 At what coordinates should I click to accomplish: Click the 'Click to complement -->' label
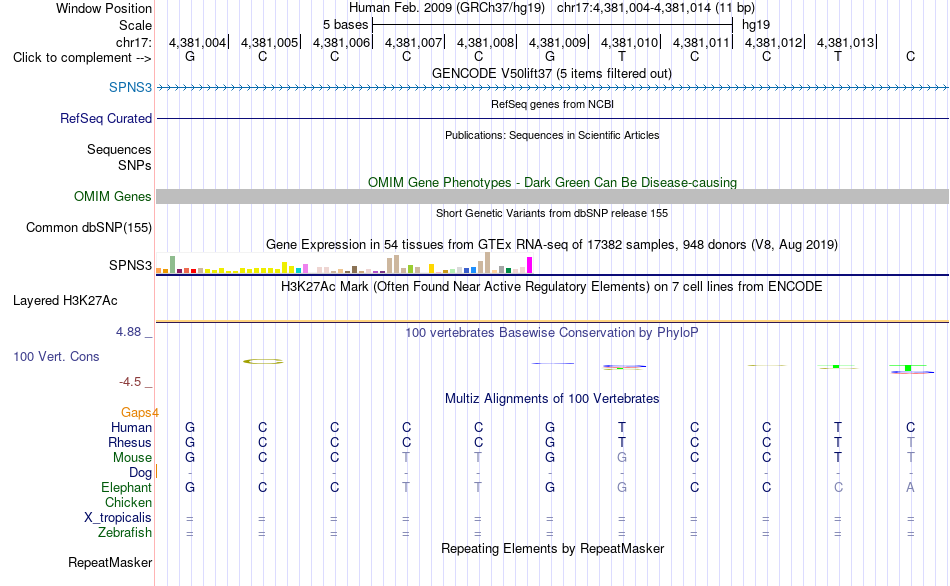(x=82, y=58)
